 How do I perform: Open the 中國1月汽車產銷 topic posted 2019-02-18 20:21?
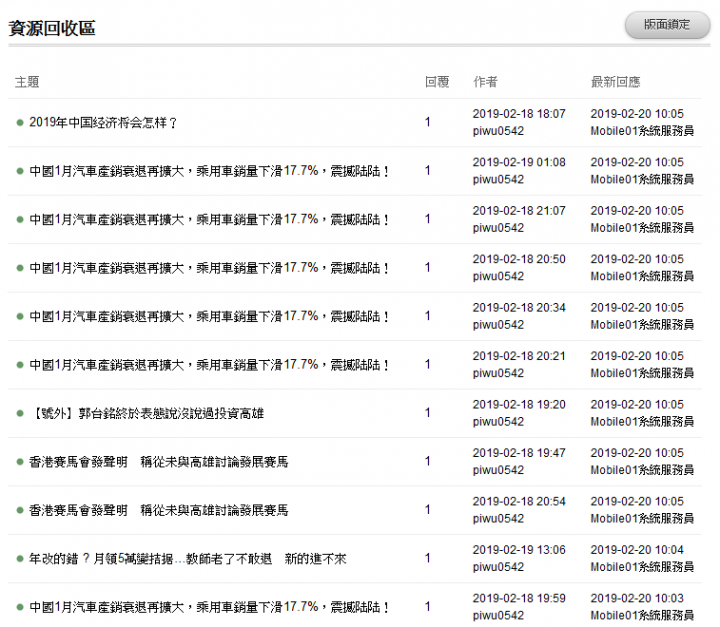209,365
